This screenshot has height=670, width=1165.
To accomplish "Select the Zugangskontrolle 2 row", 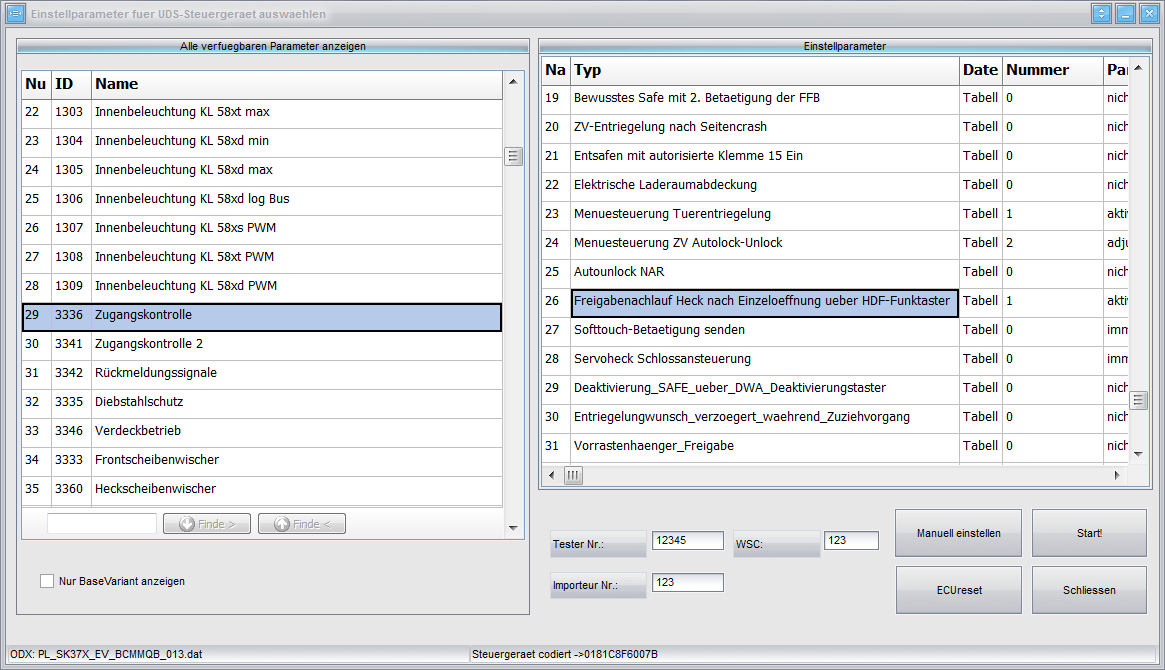I will click(262, 344).
